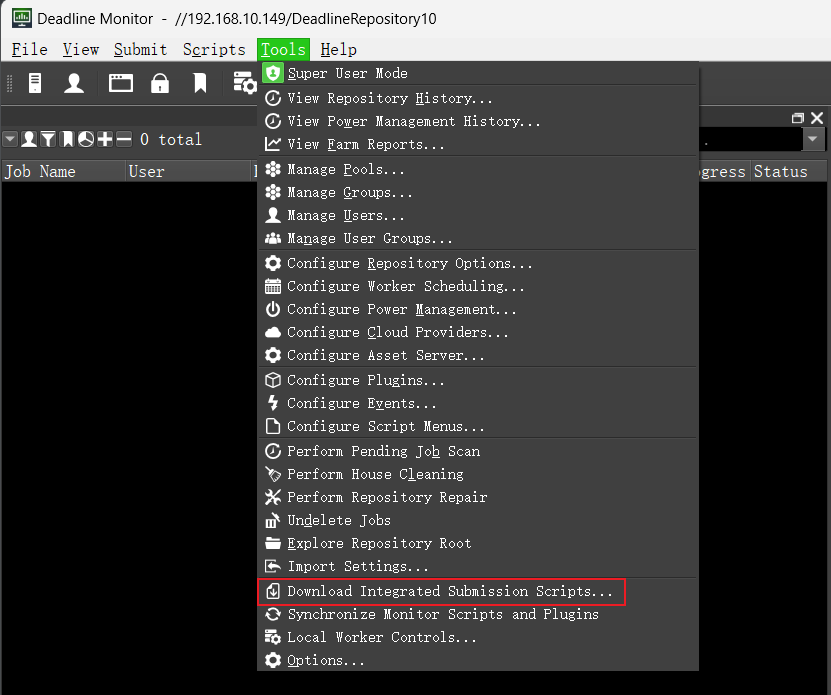Click the Configure Asset Server gear icon

(272, 355)
